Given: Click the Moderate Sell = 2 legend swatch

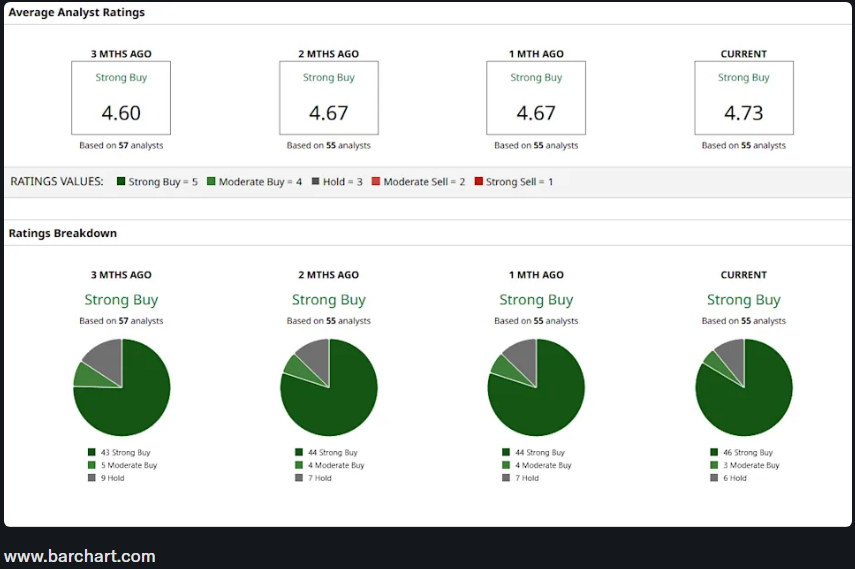Looking at the screenshot, I should 376,182.
